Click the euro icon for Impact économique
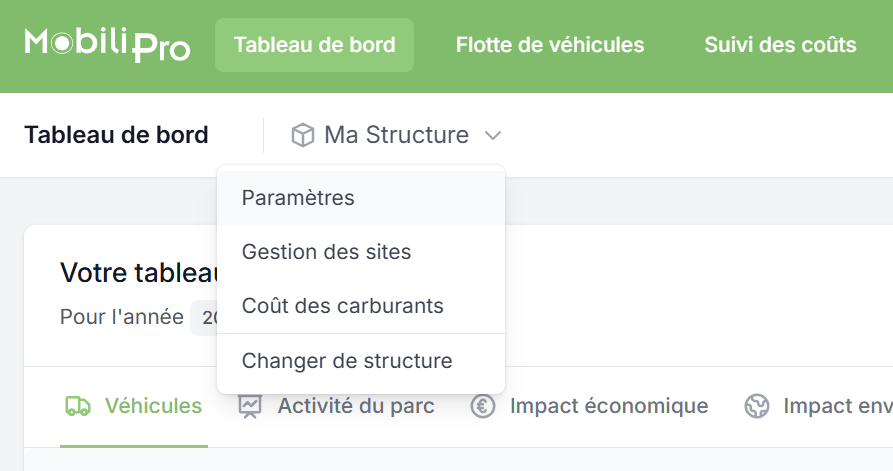Image resolution: width=893 pixels, height=471 pixels. click(x=483, y=406)
